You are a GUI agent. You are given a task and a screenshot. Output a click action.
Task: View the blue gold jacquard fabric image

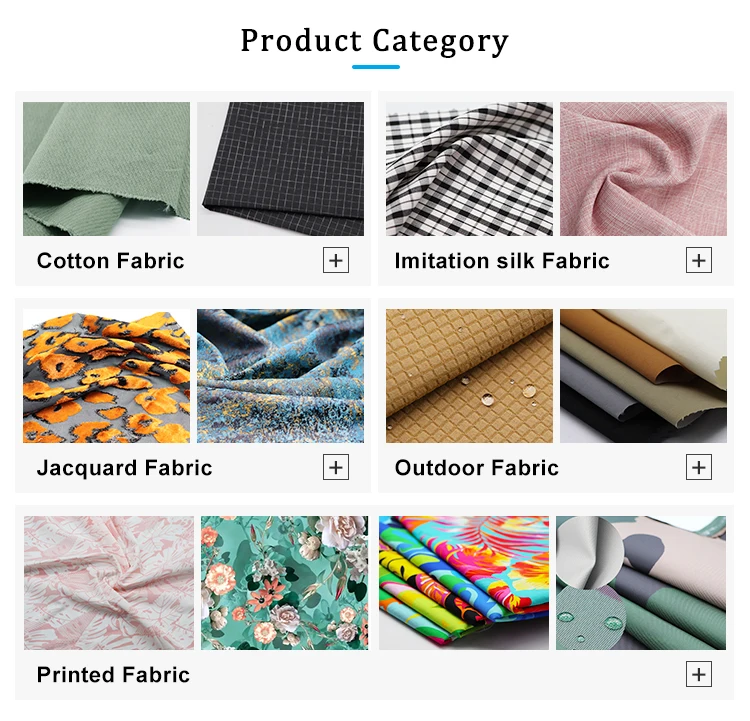coord(280,376)
